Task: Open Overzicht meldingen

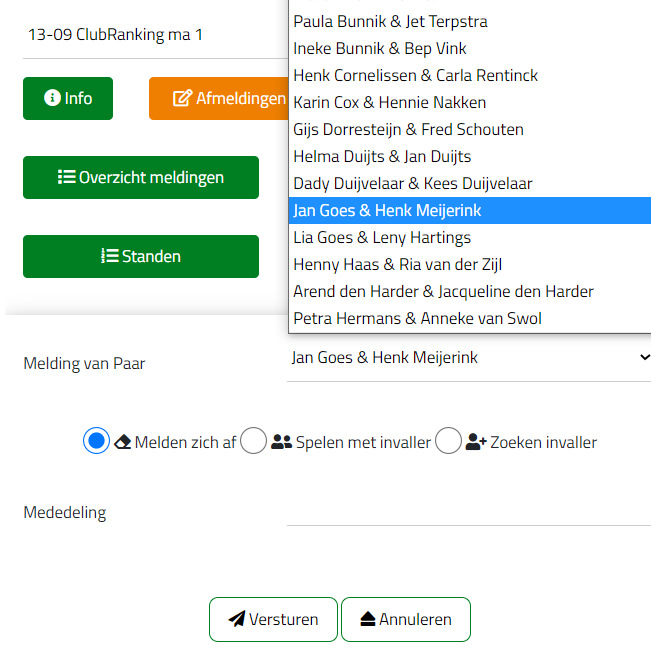Action: (141, 177)
